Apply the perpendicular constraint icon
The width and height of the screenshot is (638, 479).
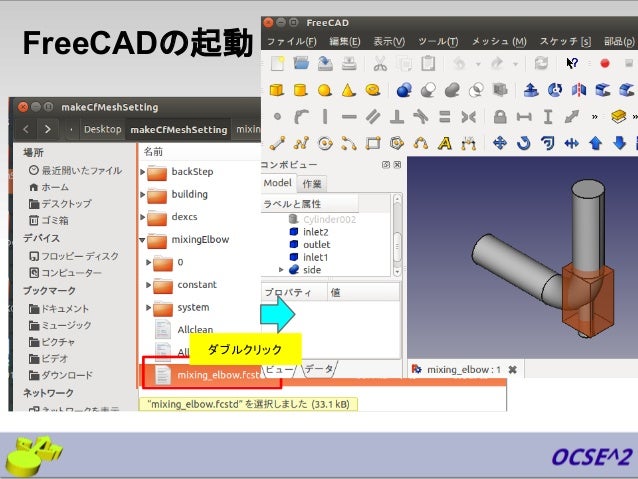(397, 117)
